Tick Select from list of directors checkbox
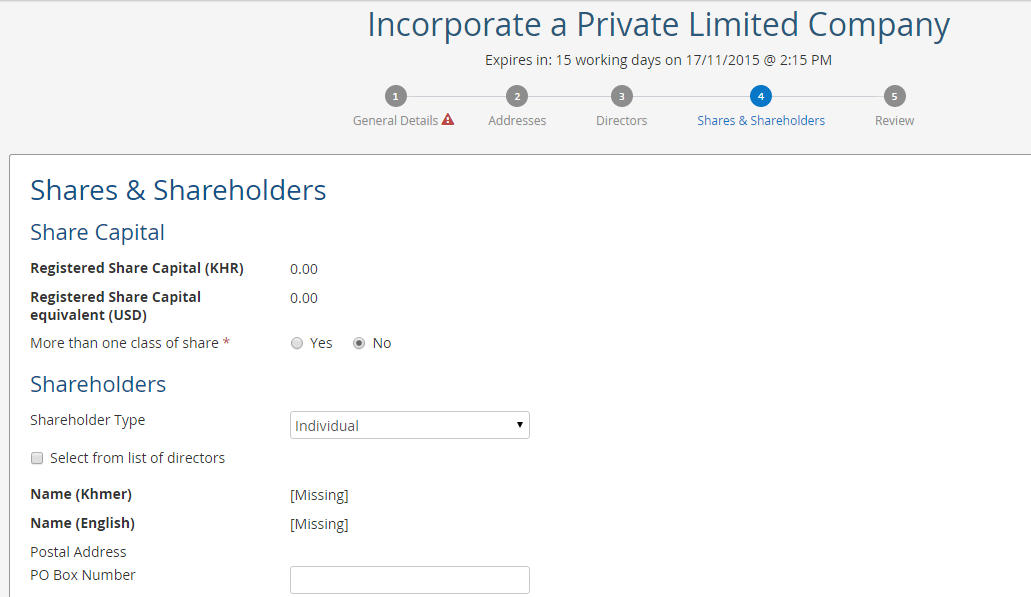The image size is (1031, 597). [x=37, y=458]
